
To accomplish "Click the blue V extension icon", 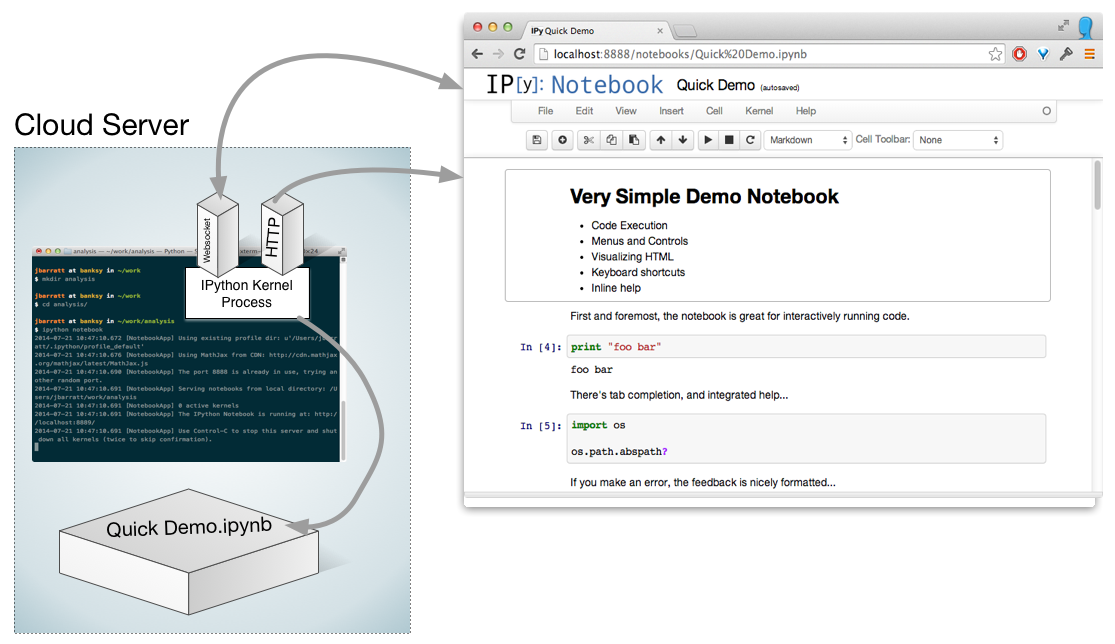I will click(1043, 54).
